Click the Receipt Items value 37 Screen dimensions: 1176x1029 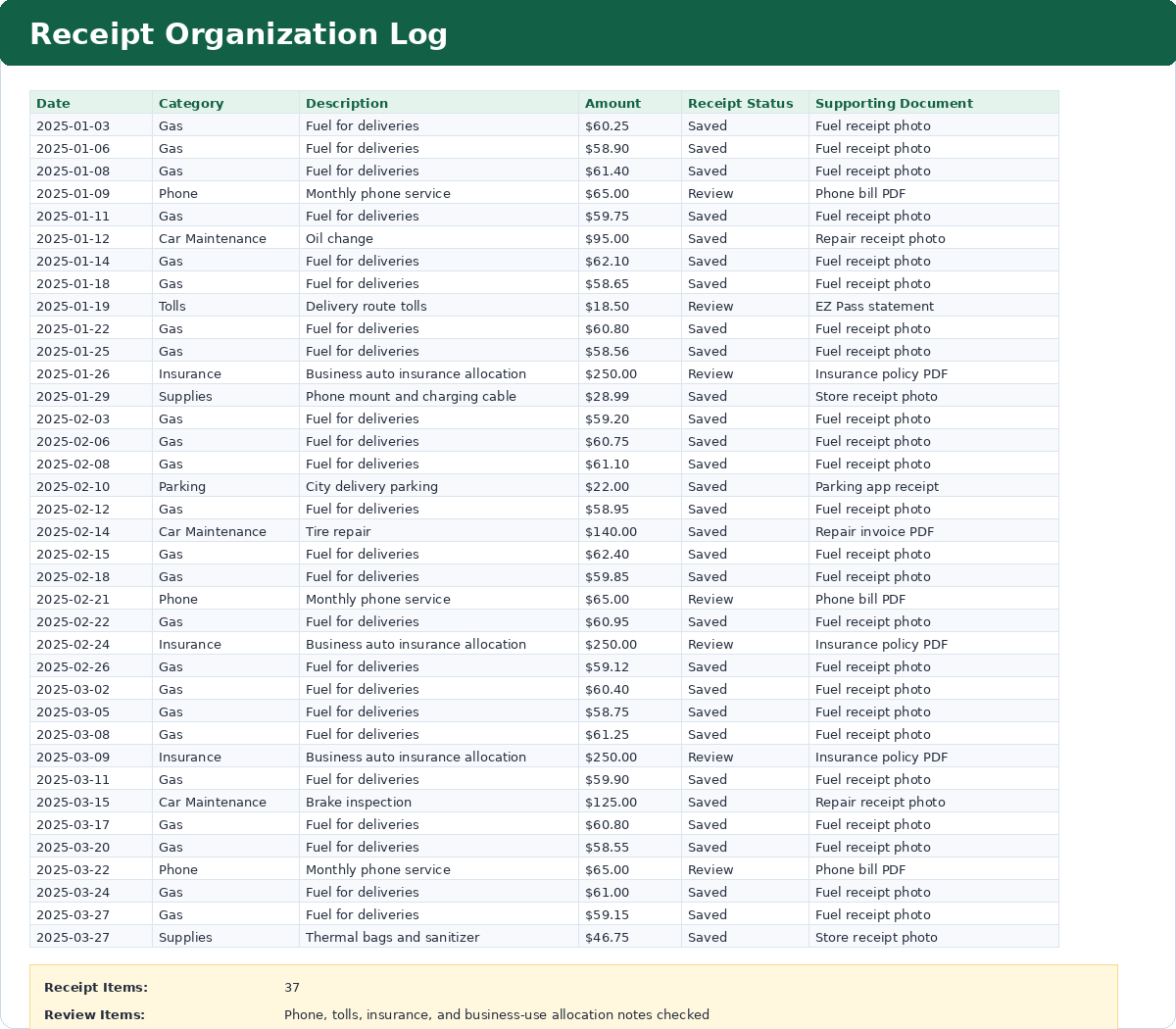(x=292, y=987)
